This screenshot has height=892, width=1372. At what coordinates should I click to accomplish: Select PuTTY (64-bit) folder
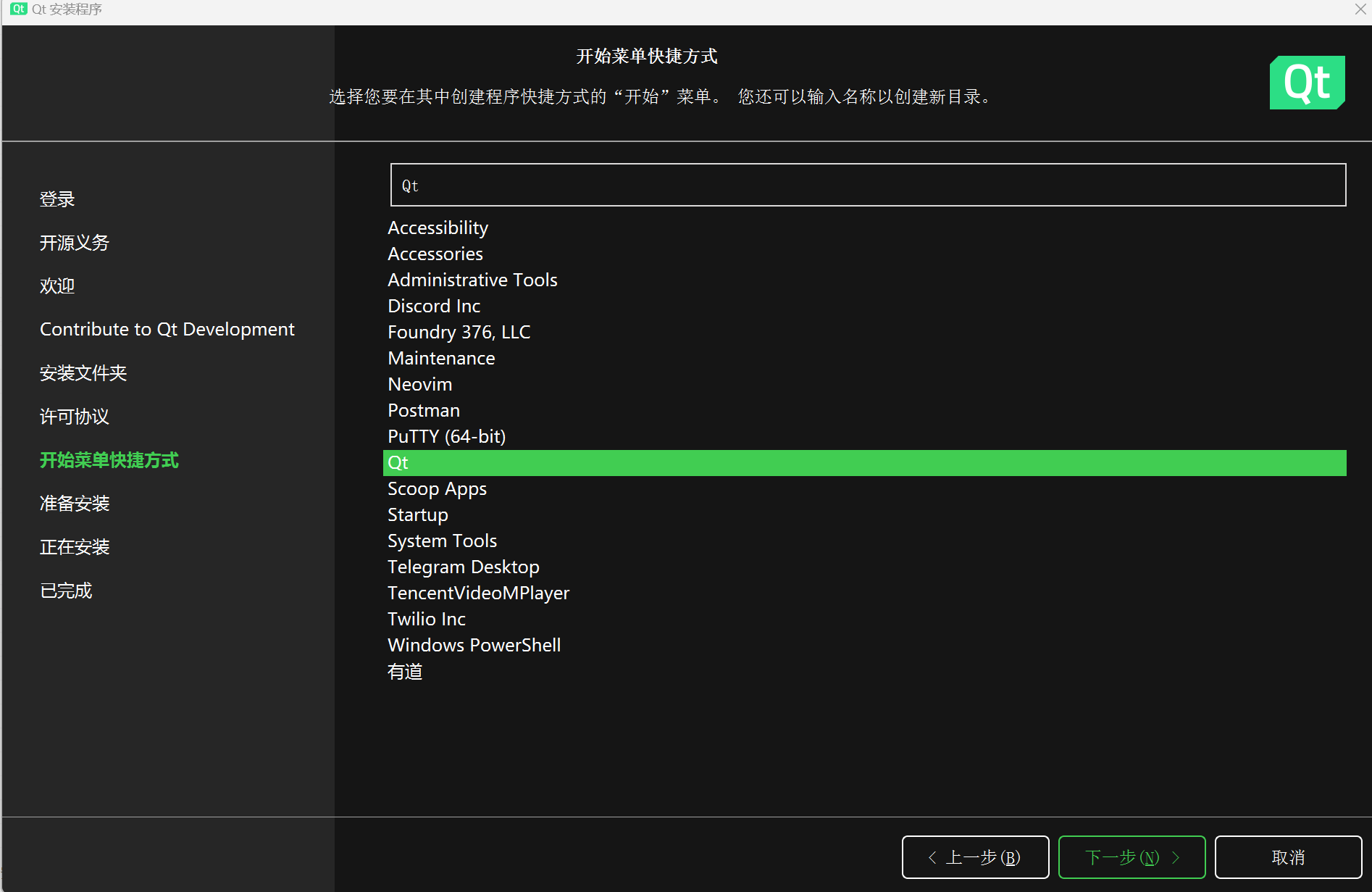coord(864,437)
